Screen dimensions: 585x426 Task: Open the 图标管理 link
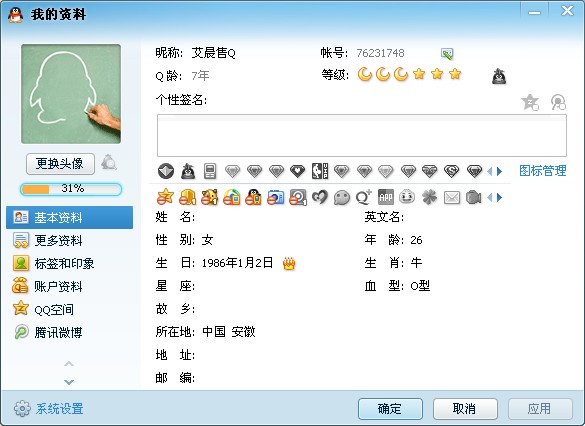pos(543,171)
